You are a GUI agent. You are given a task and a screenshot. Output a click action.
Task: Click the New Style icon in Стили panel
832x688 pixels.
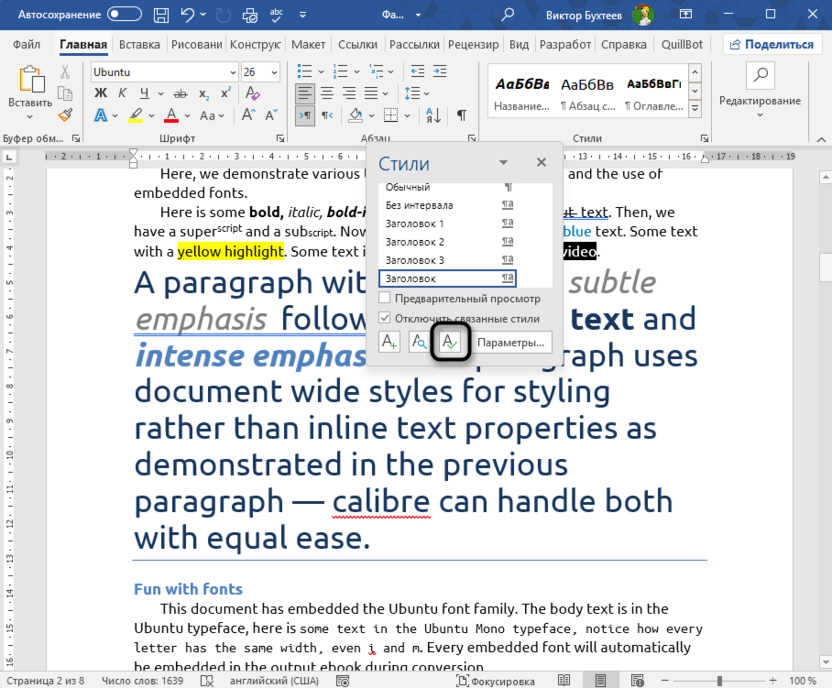point(390,342)
